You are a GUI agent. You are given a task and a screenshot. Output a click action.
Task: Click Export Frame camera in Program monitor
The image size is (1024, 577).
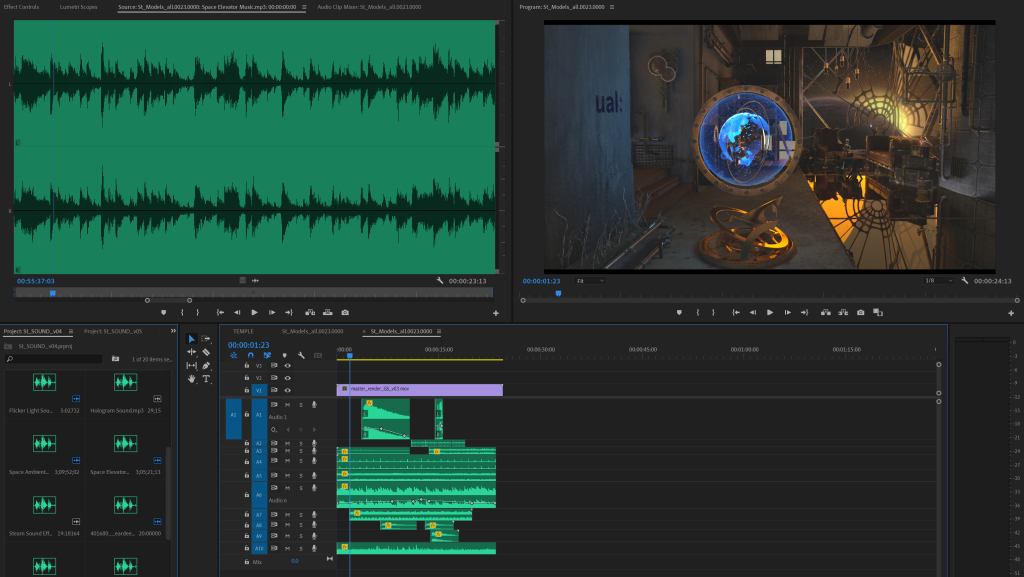(860, 313)
